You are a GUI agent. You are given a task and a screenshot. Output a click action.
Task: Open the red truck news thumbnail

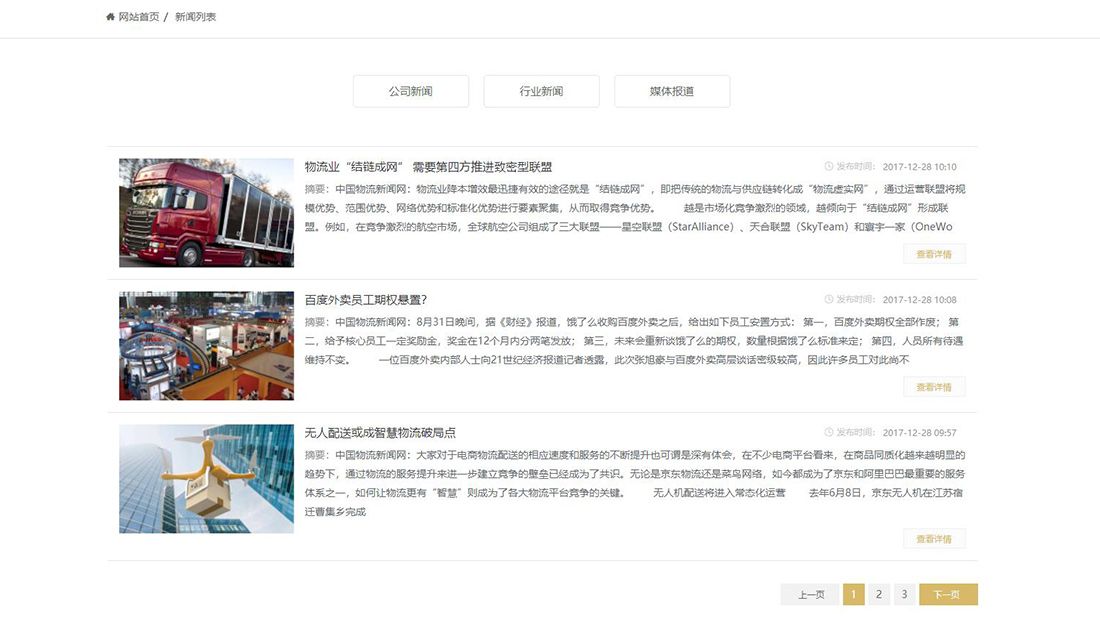[x=206, y=213]
